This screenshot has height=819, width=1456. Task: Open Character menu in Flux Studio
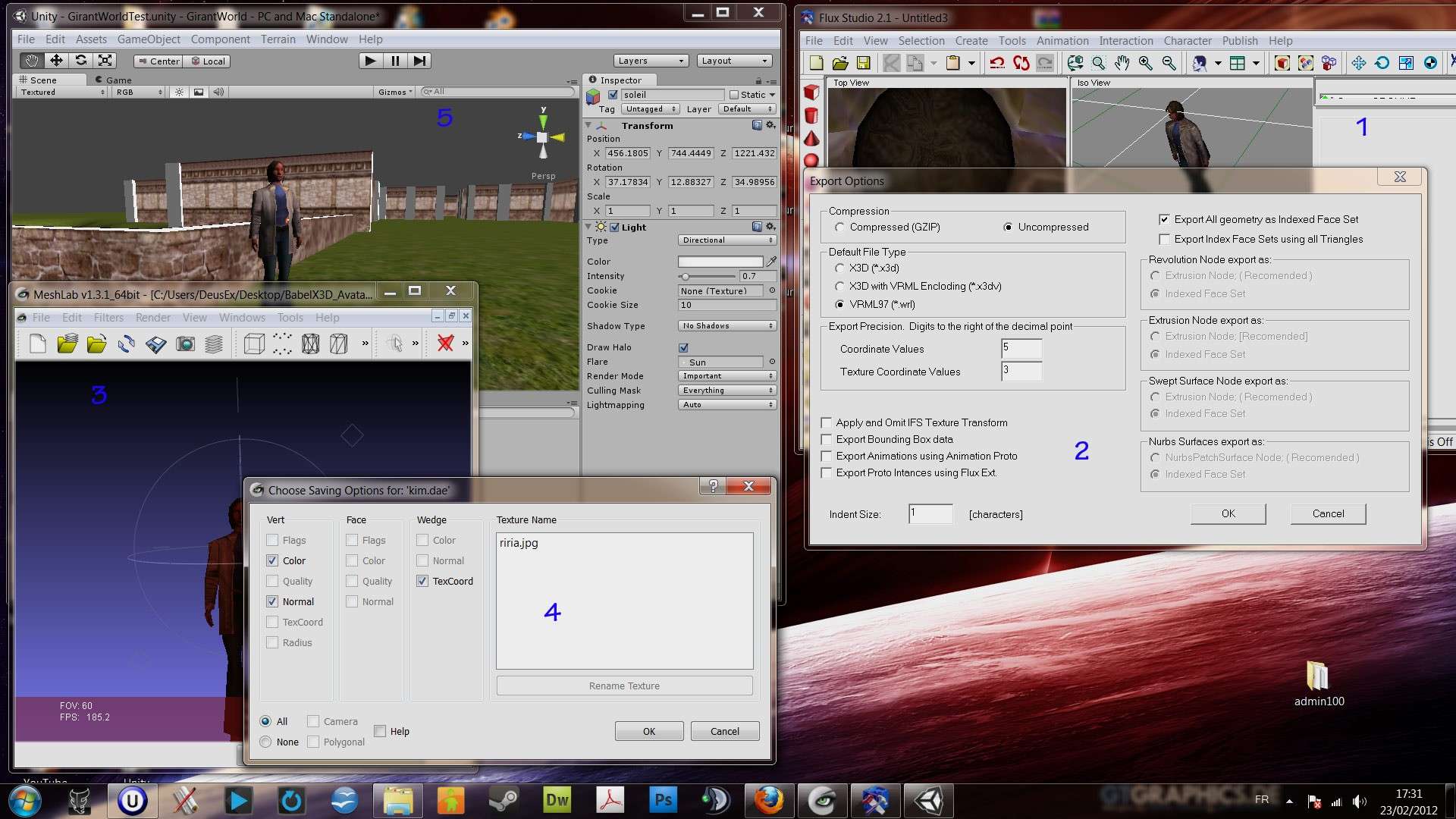coord(1188,41)
